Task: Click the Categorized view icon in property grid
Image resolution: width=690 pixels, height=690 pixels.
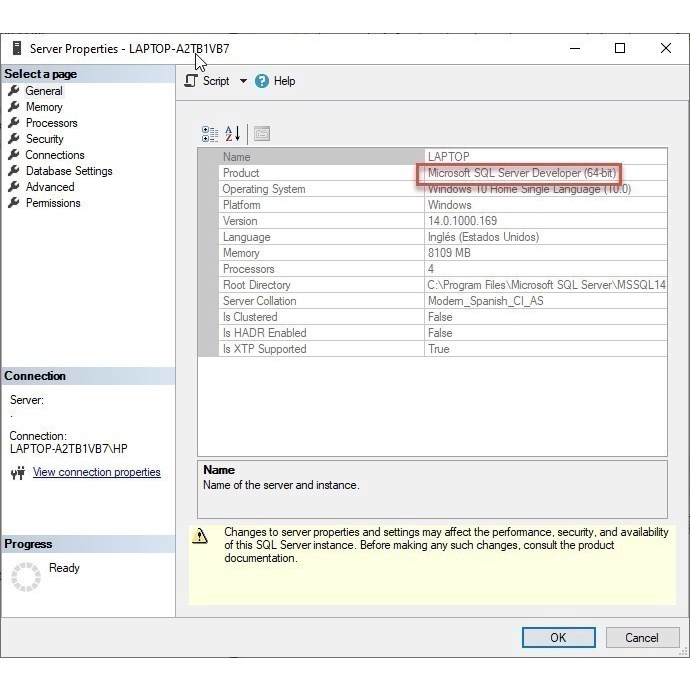Action: [x=210, y=134]
